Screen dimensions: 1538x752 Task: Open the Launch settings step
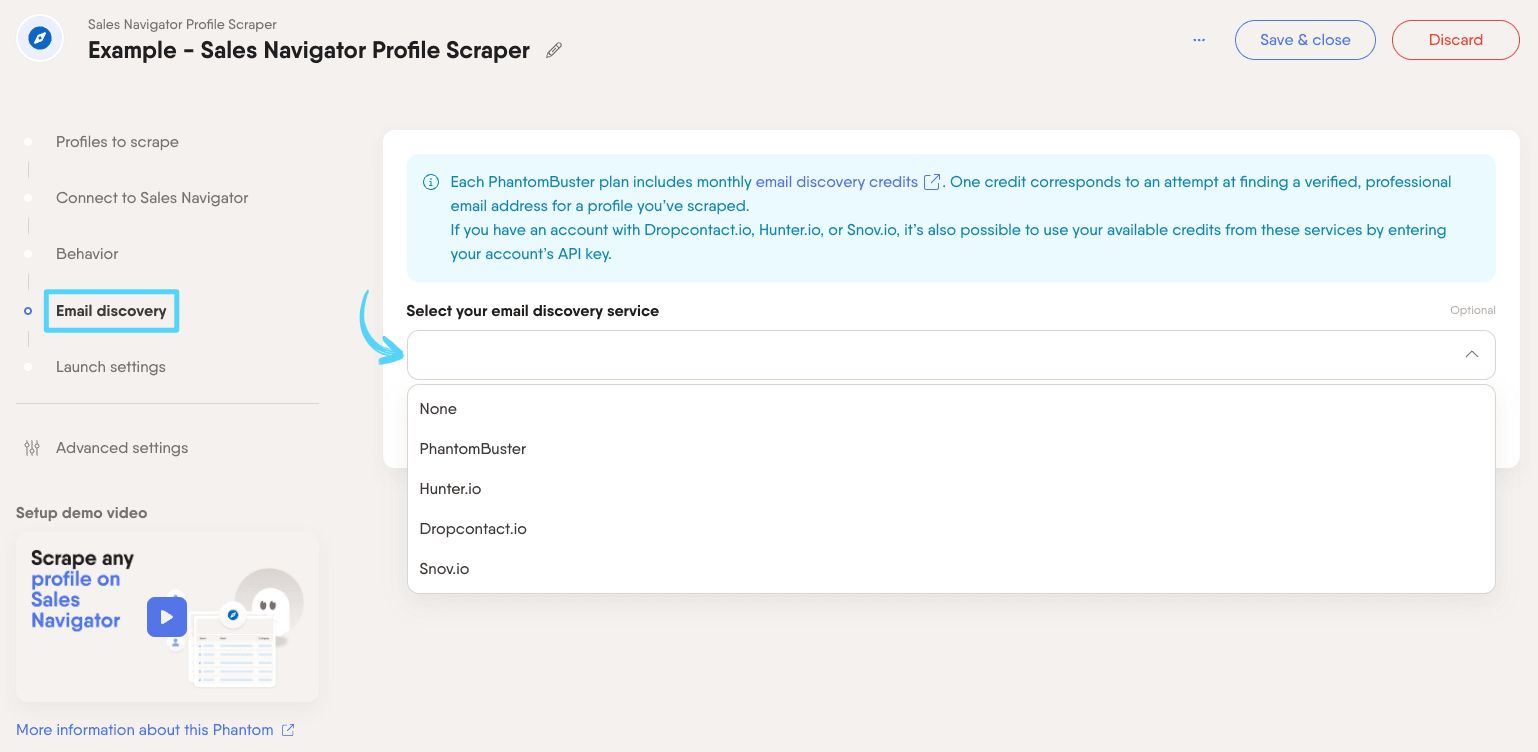click(111, 367)
